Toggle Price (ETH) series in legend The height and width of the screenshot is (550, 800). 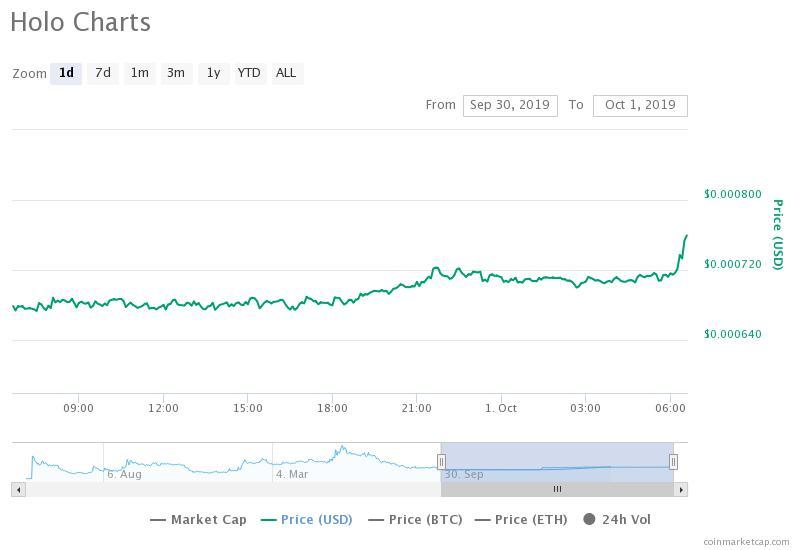[521, 519]
